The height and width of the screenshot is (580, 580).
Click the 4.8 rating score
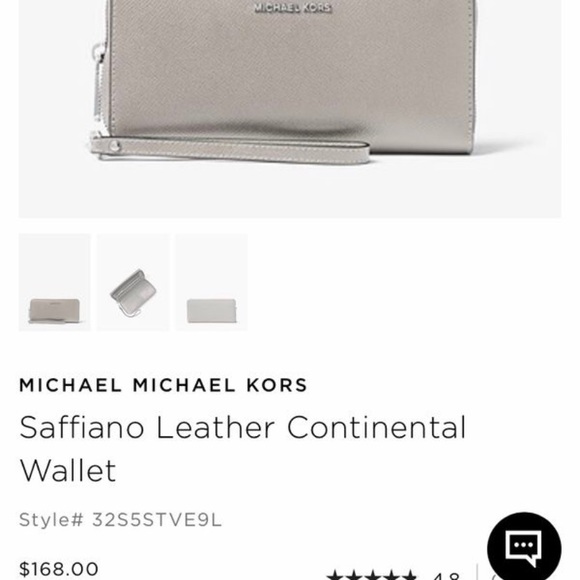445,576
